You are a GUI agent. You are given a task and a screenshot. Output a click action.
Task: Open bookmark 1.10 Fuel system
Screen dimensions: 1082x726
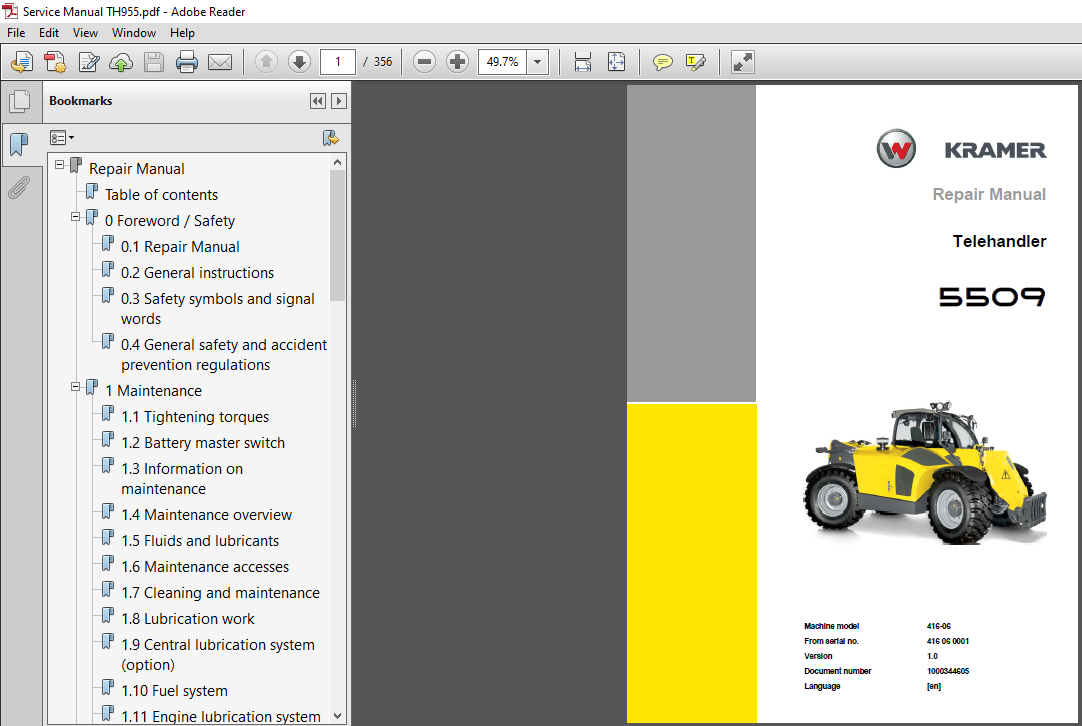click(x=174, y=691)
